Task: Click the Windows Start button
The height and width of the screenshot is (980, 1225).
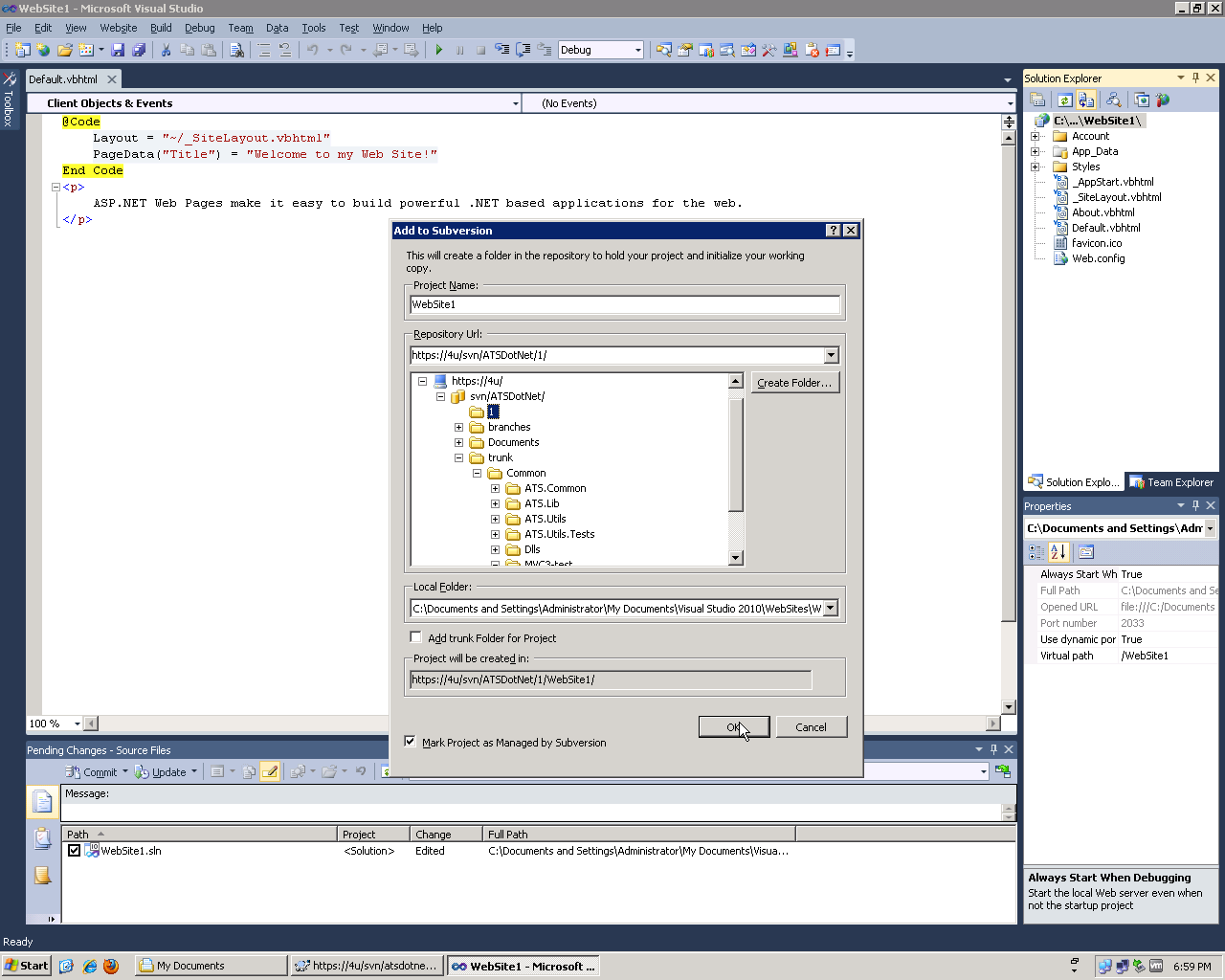Action: coord(27,966)
